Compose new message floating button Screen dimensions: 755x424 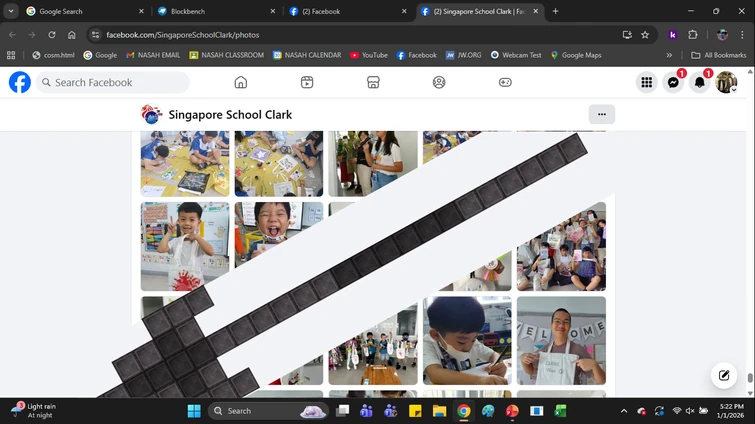pyautogui.click(x=724, y=375)
